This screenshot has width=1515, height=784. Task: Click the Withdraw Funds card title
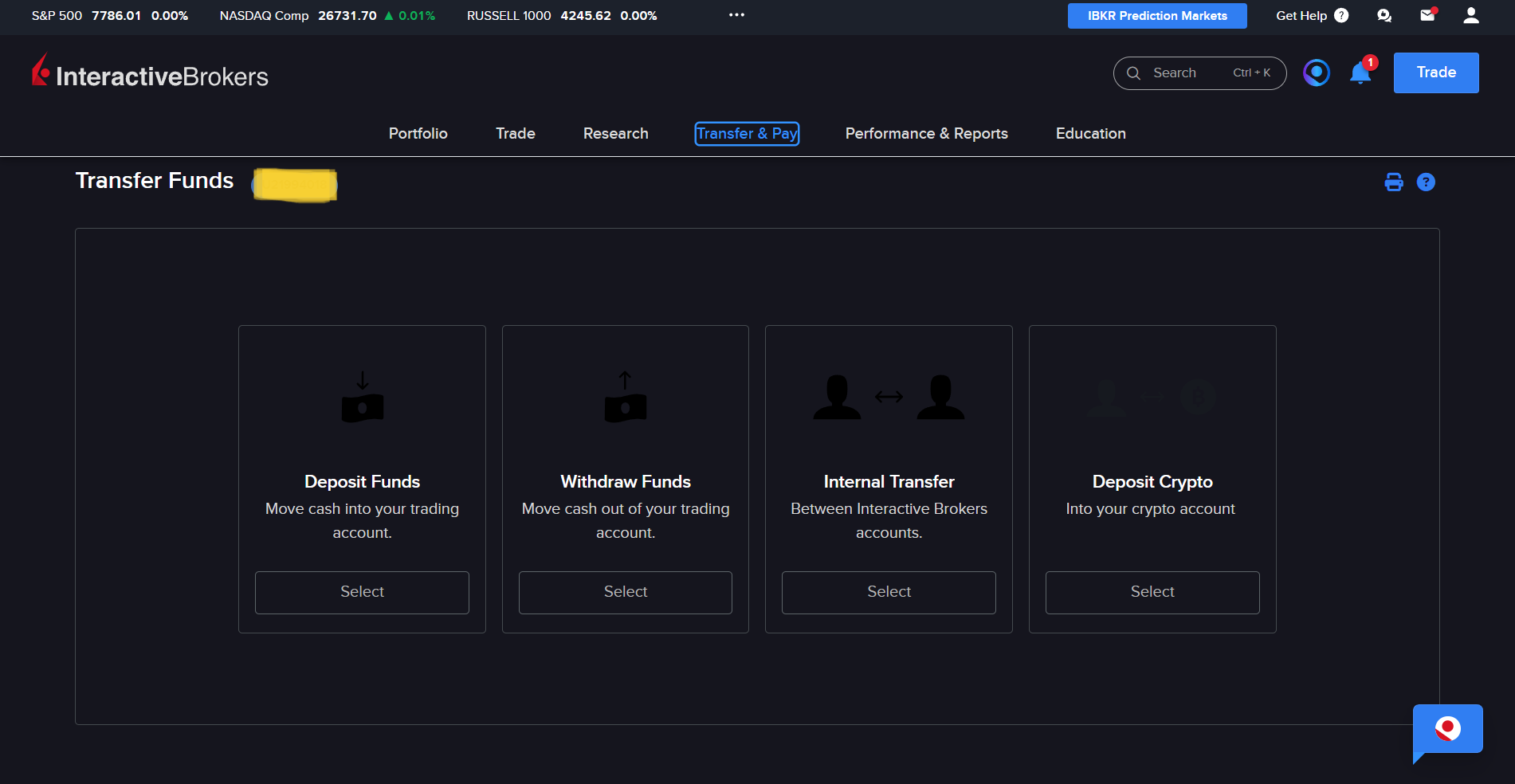pyautogui.click(x=626, y=481)
